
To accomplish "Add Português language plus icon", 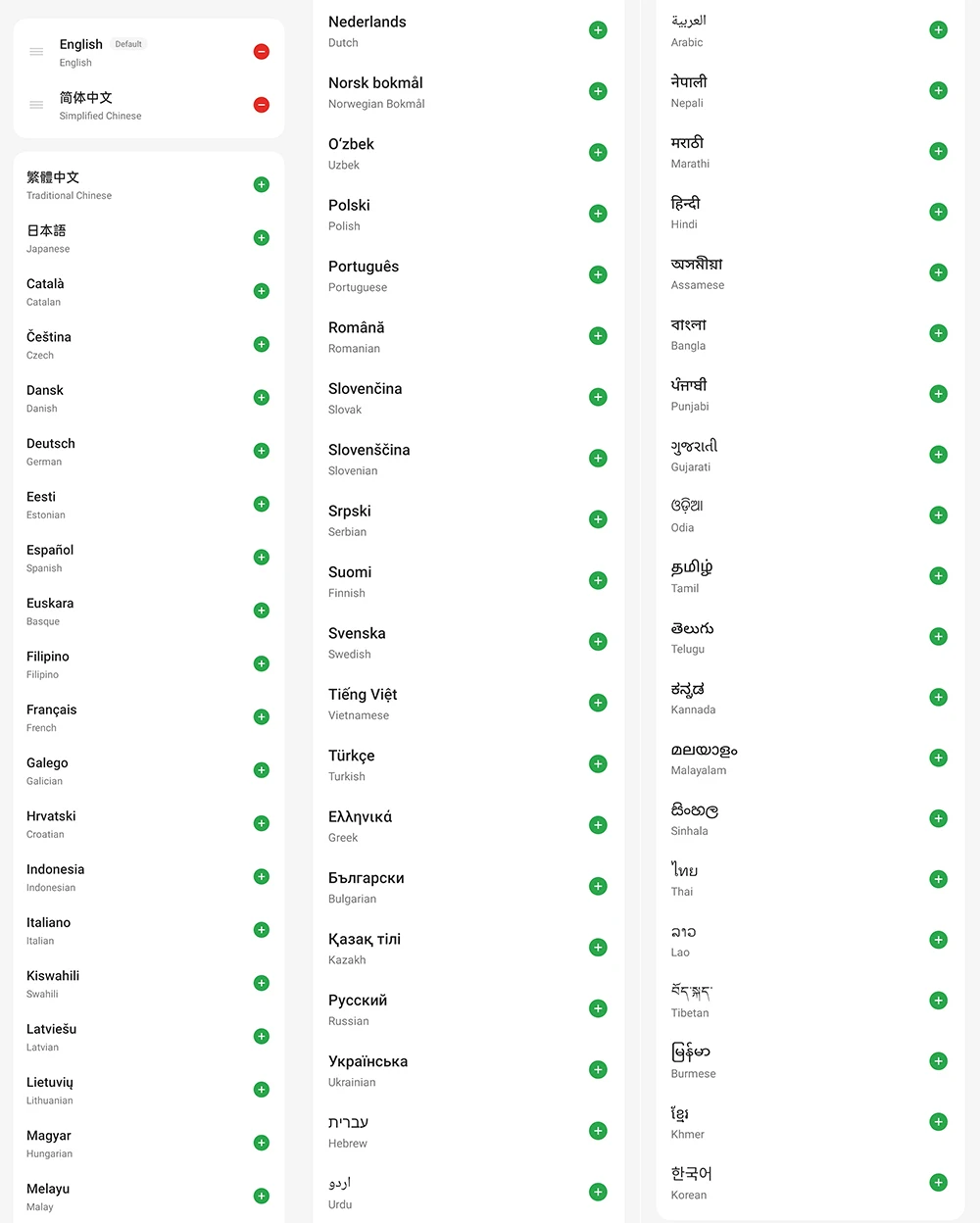I will tap(598, 275).
